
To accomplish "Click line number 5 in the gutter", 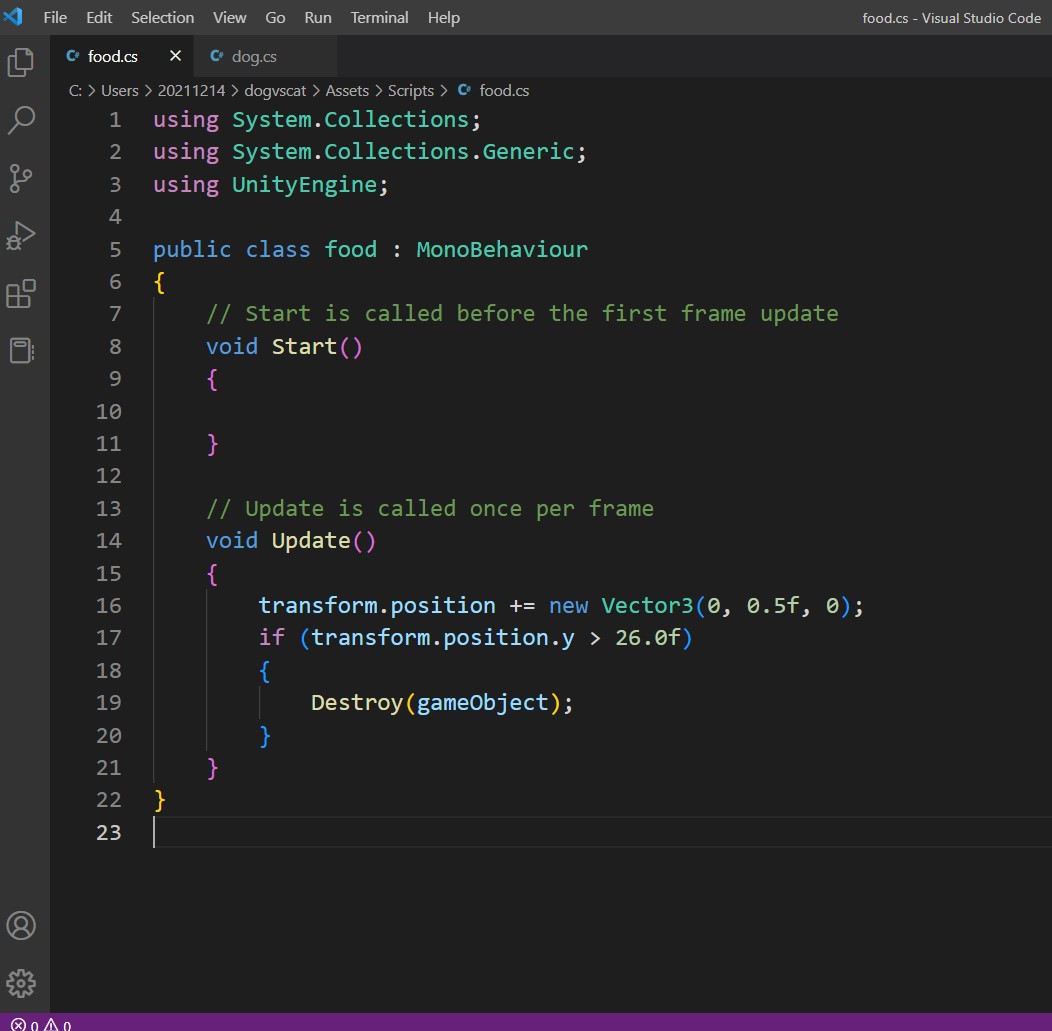I will (115, 250).
